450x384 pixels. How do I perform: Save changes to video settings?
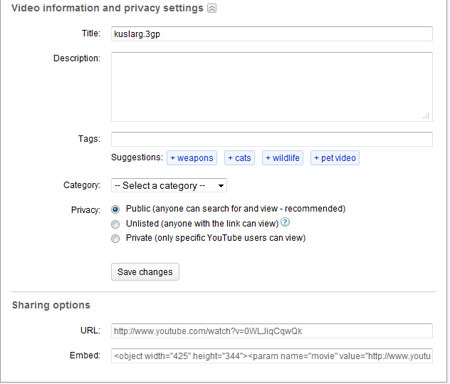(x=145, y=272)
